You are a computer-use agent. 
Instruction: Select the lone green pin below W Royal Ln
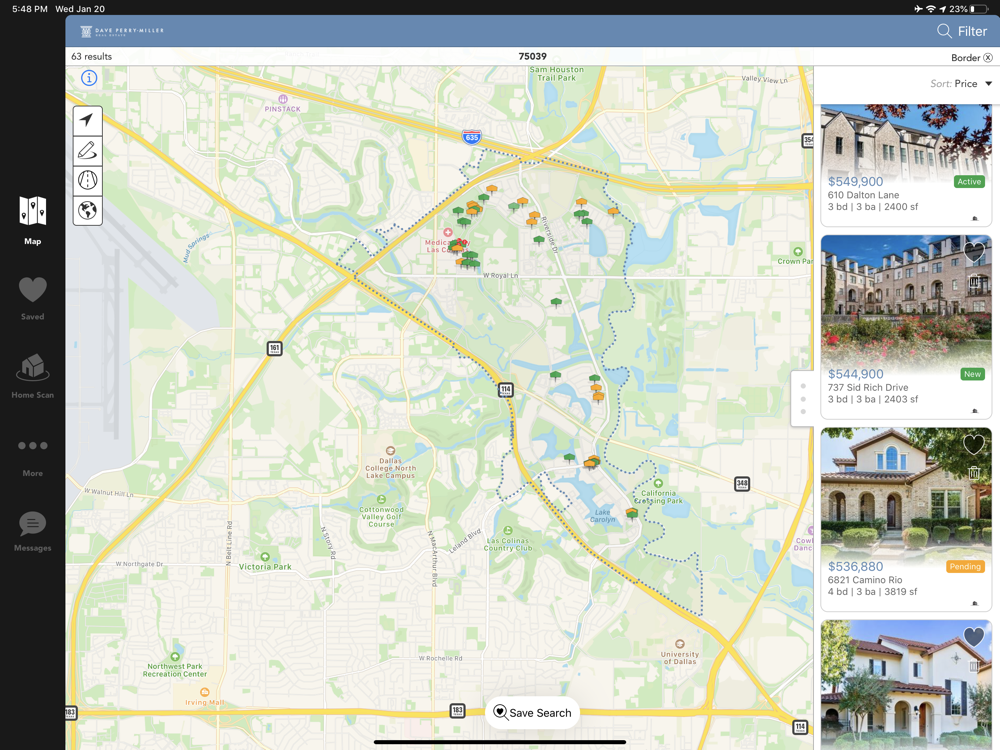pyautogui.click(x=556, y=302)
